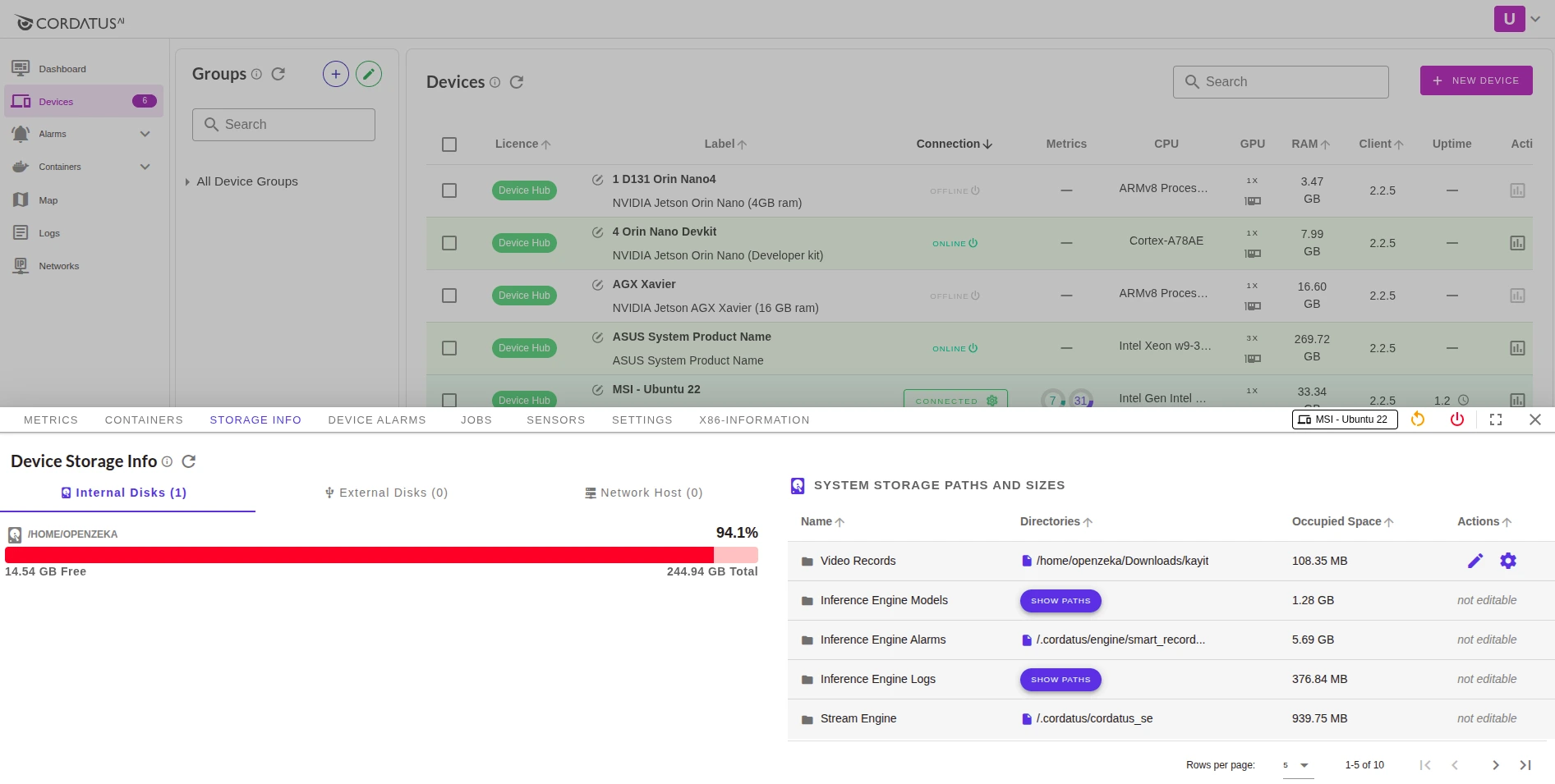Open Video Records settings gear
This screenshot has width=1555, height=784.
1508,561
